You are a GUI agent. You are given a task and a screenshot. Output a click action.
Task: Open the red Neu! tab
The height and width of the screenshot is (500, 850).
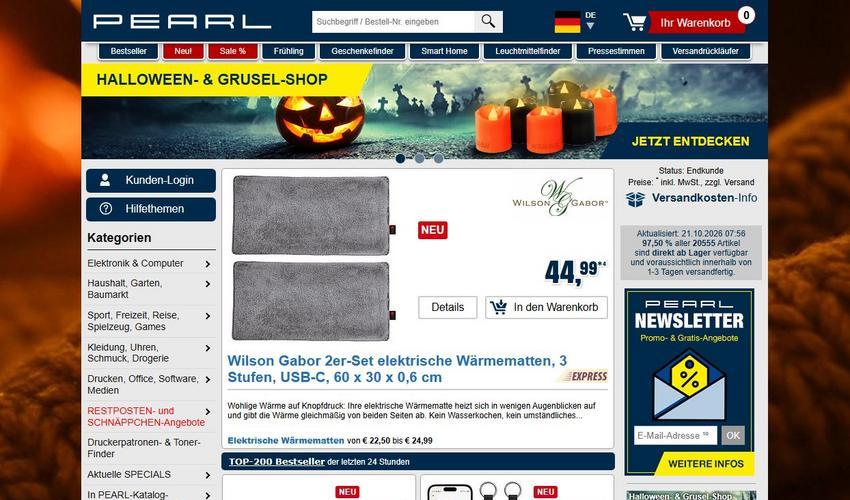tap(183, 51)
